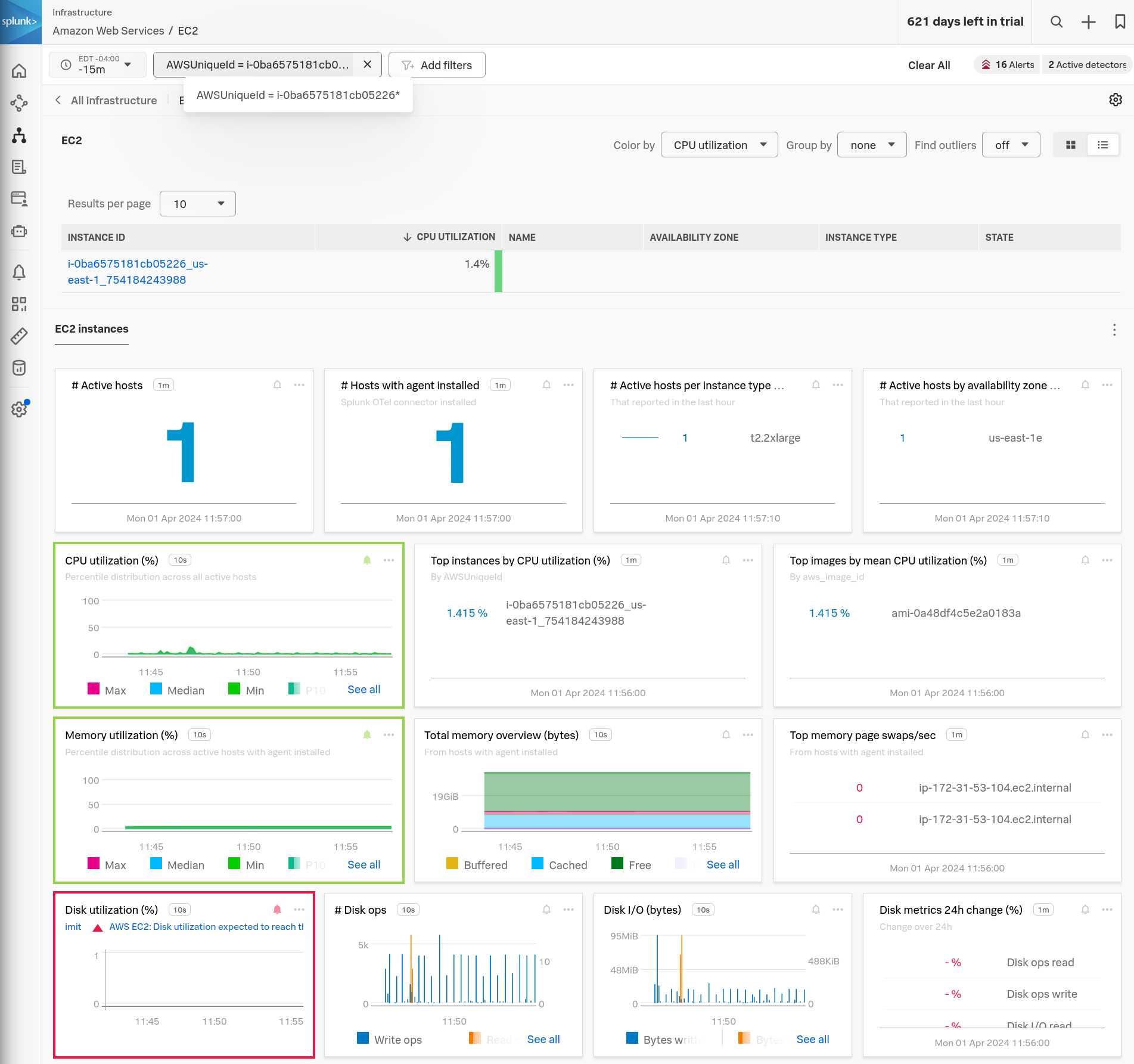Click Max legend swatch in CPU utilization
Image resolution: width=1134 pixels, height=1064 pixels.
(x=94, y=689)
